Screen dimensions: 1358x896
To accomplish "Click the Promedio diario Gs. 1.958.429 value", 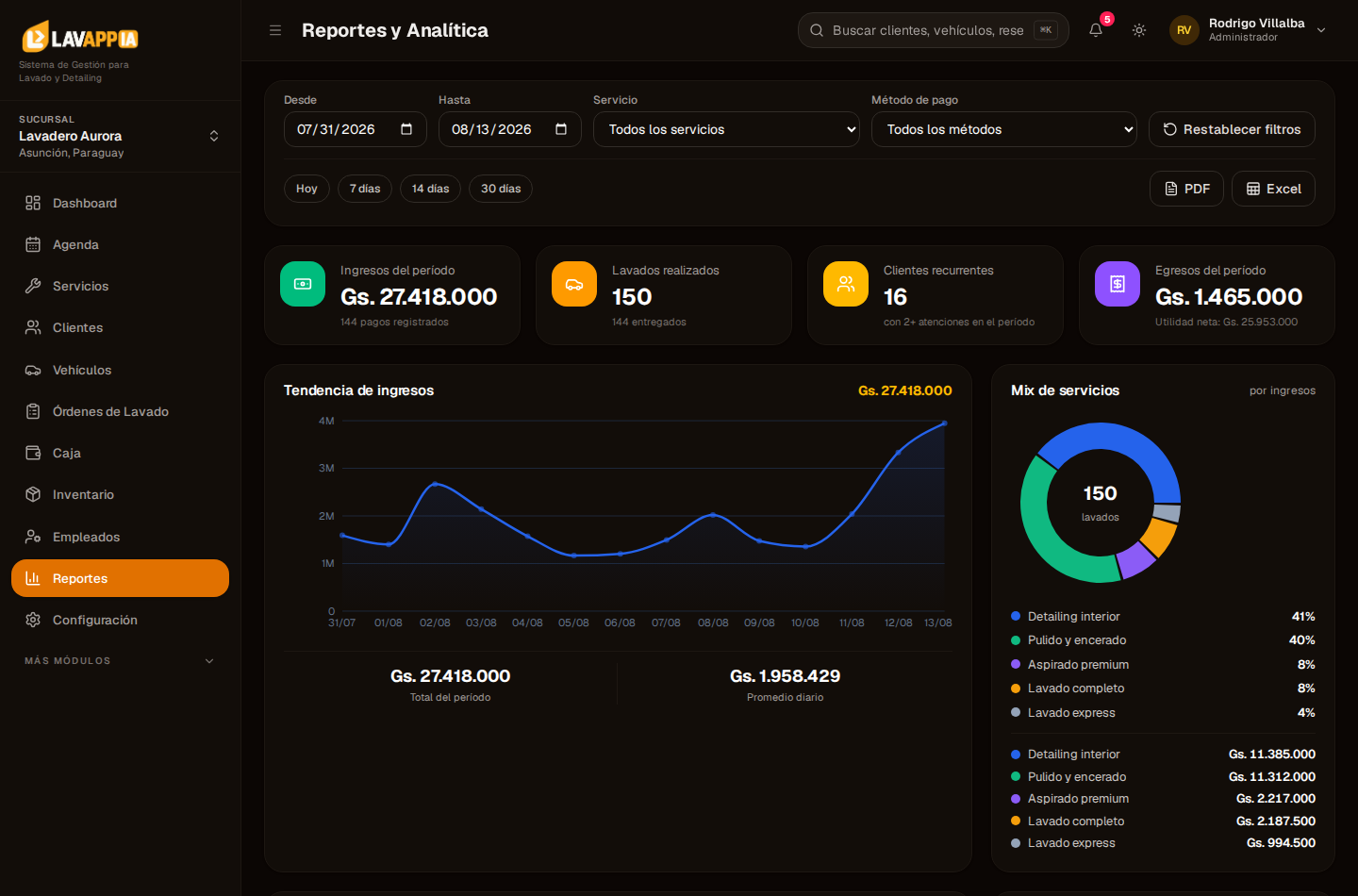I will tap(785, 676).
